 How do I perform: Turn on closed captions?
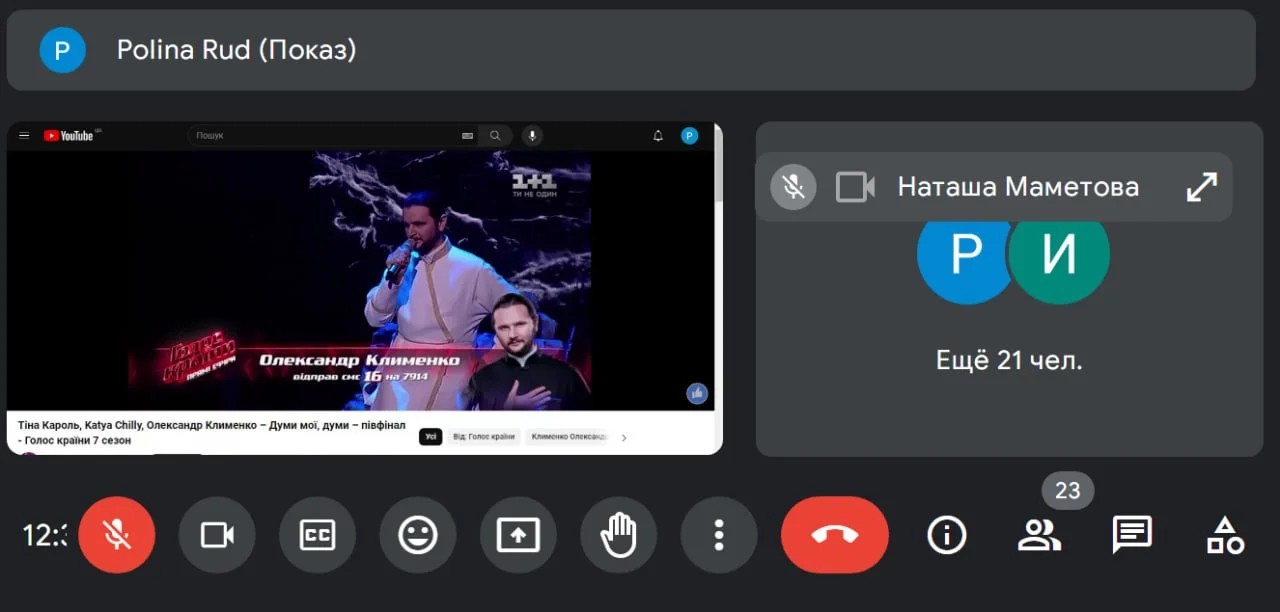coord(317,535)
